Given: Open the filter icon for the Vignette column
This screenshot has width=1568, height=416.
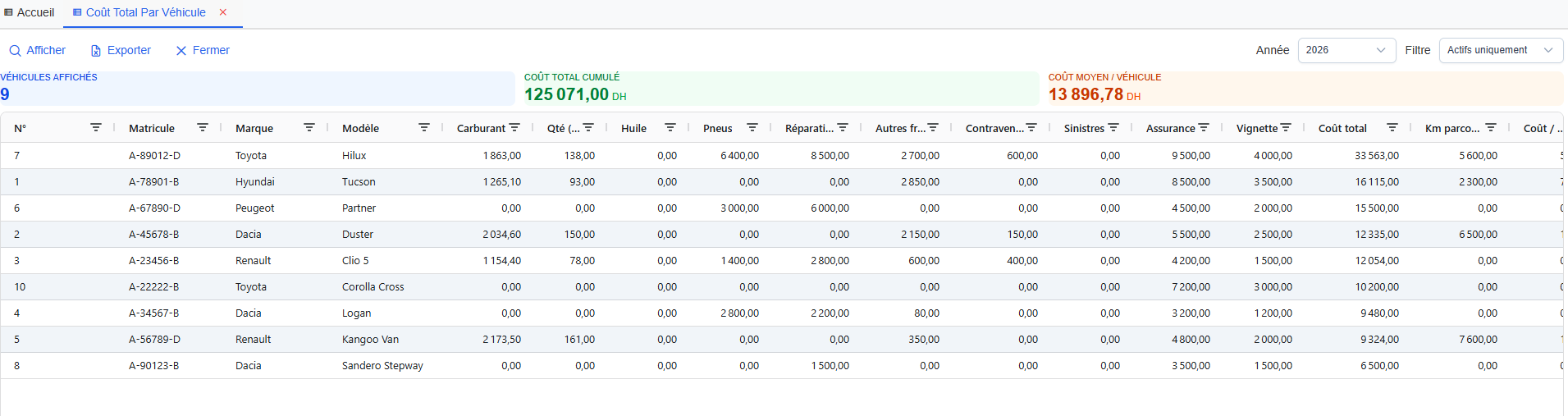Looking at the screenshot, I should (x=1286, y=128).
